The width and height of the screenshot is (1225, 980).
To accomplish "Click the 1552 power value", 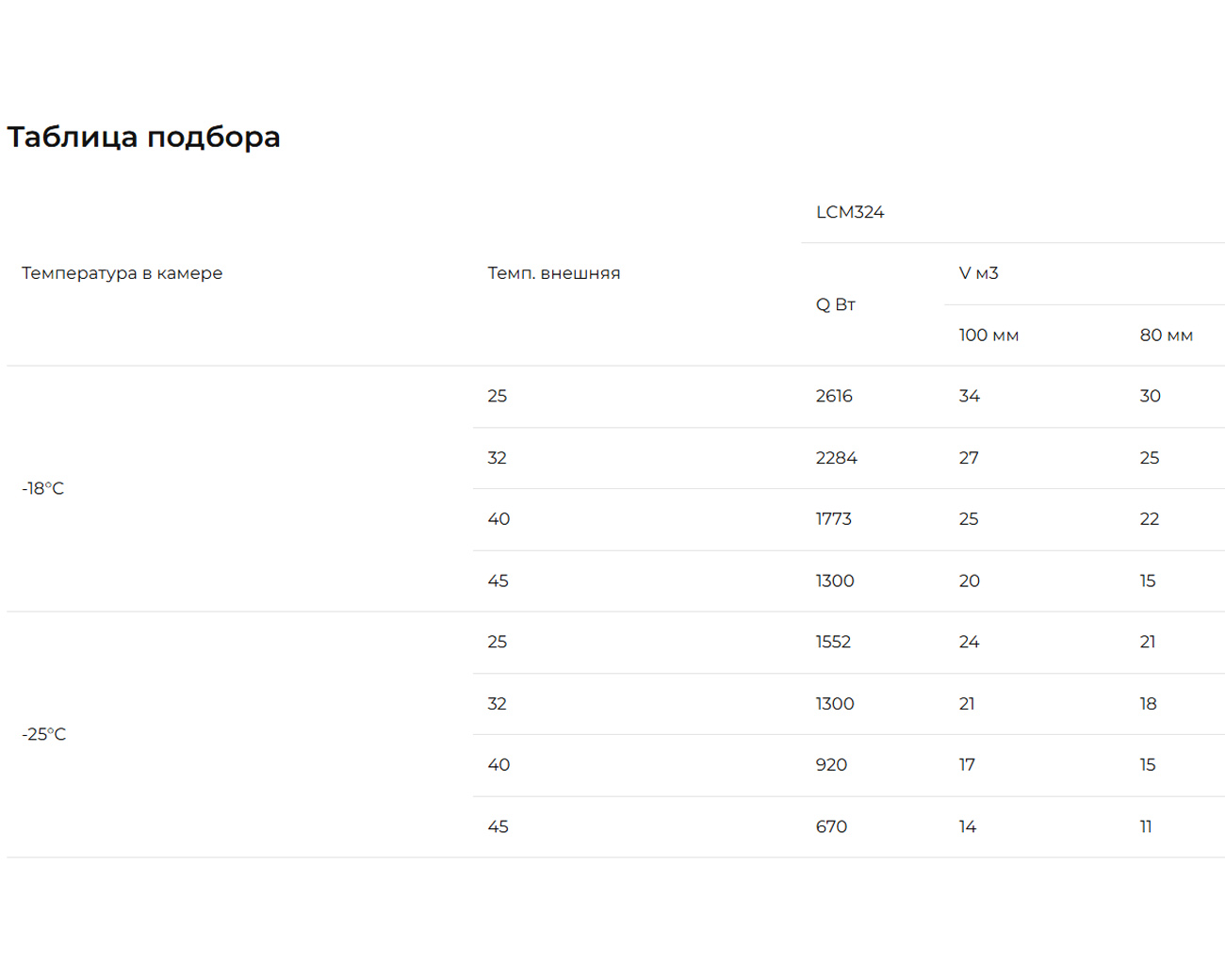I will point(833,642).
